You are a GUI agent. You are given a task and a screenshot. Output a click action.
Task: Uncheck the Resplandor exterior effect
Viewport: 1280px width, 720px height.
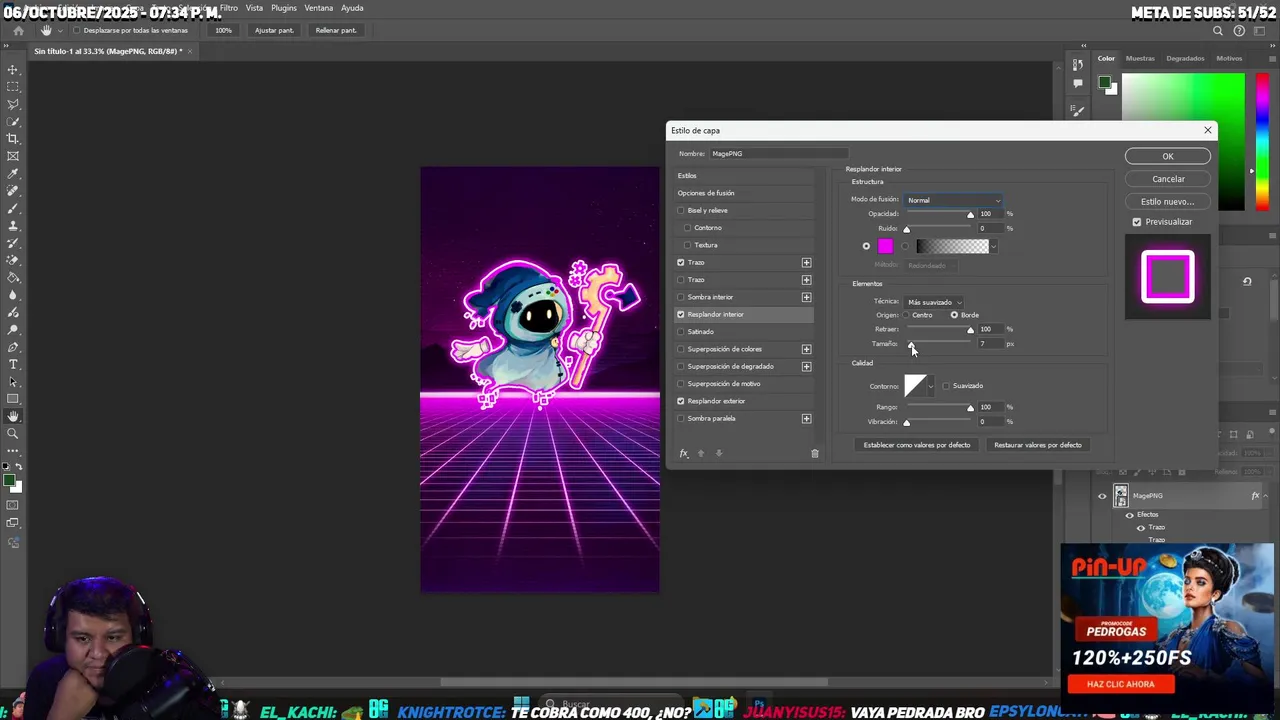coord(681,401)
